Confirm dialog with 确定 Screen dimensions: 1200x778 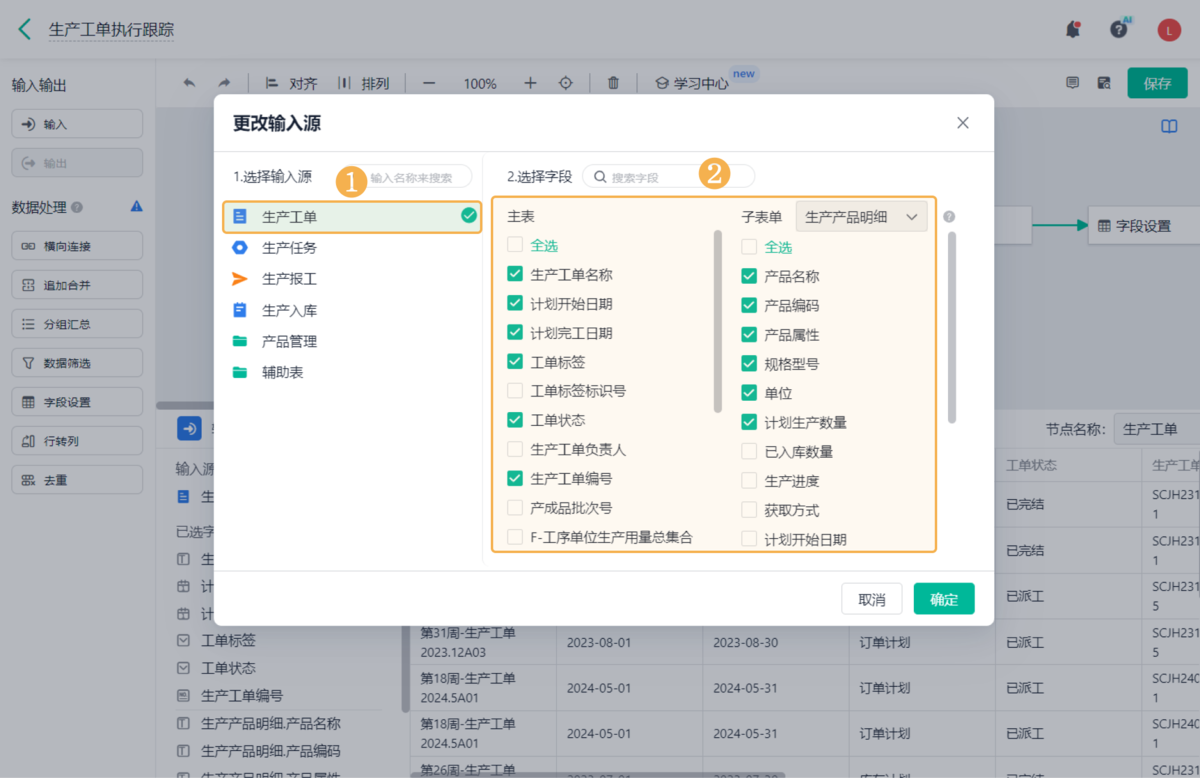coord(944,599)
